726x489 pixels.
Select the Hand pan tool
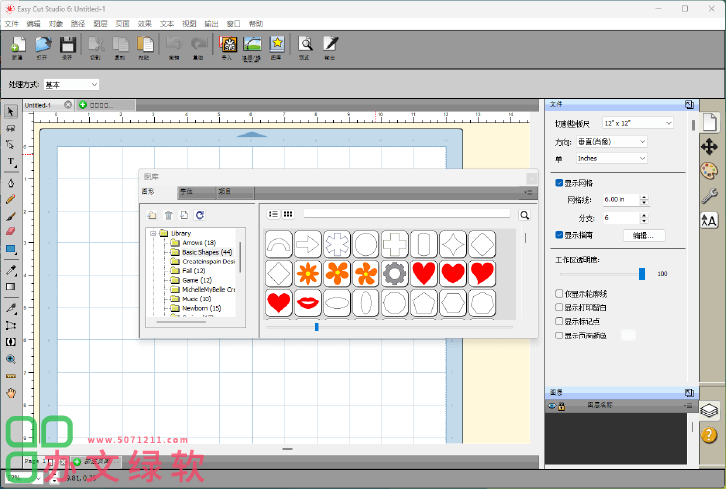point(11,393)
